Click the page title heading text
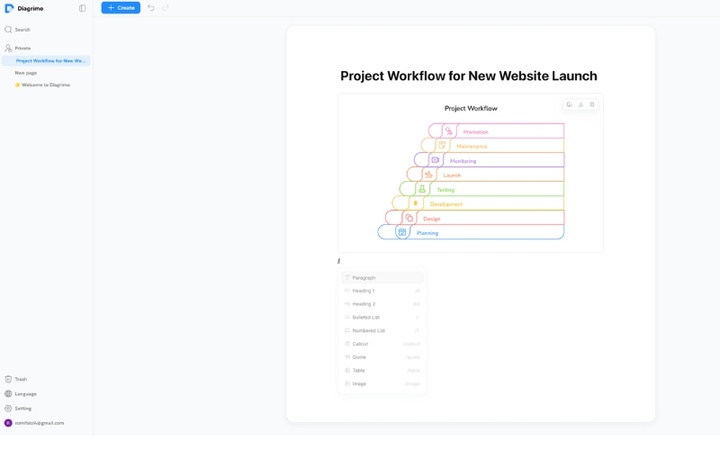The height and width of the screenshot is (450, 720). (469, 76)
